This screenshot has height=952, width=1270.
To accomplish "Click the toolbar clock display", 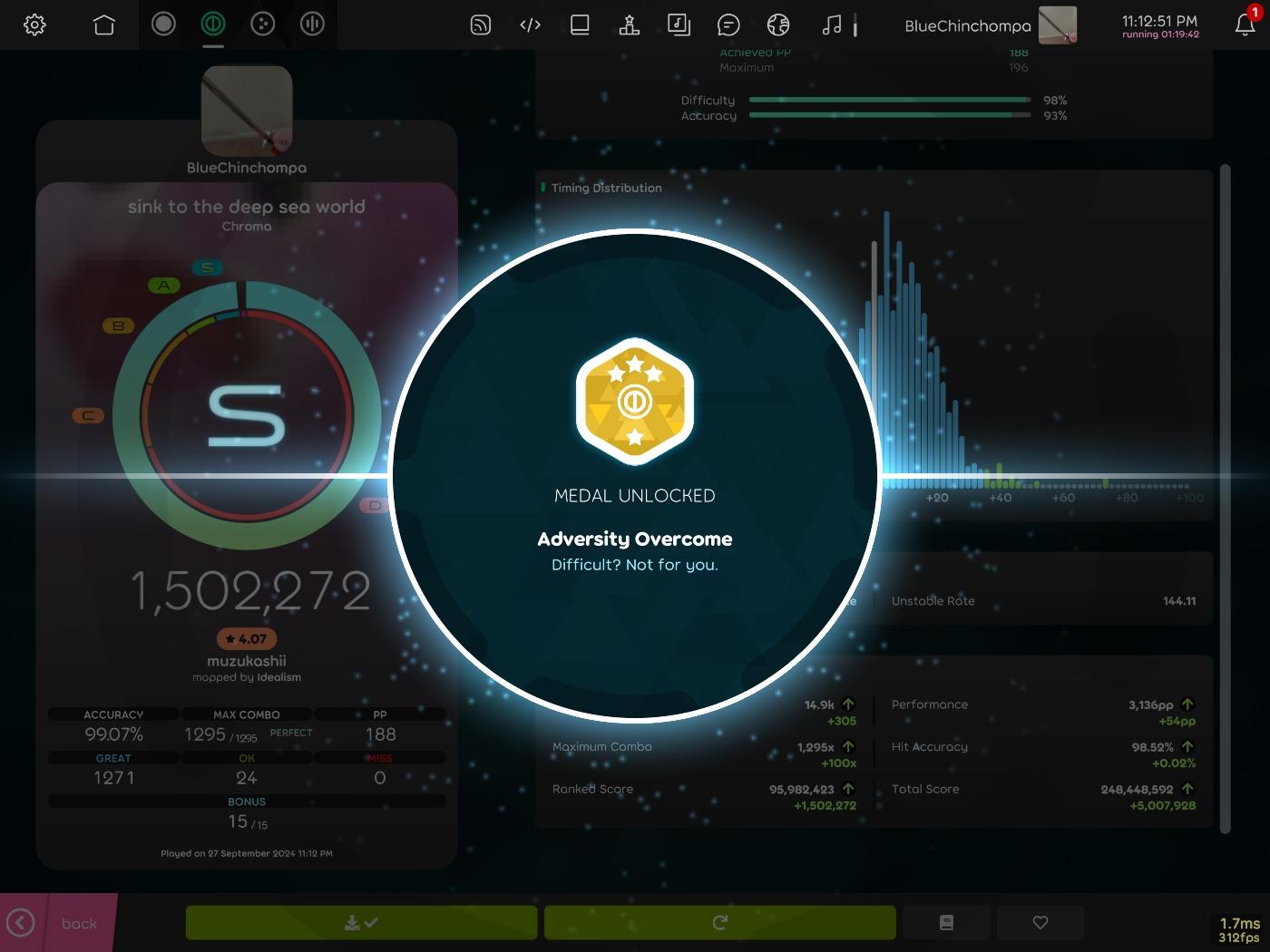I will [1160, 25].
